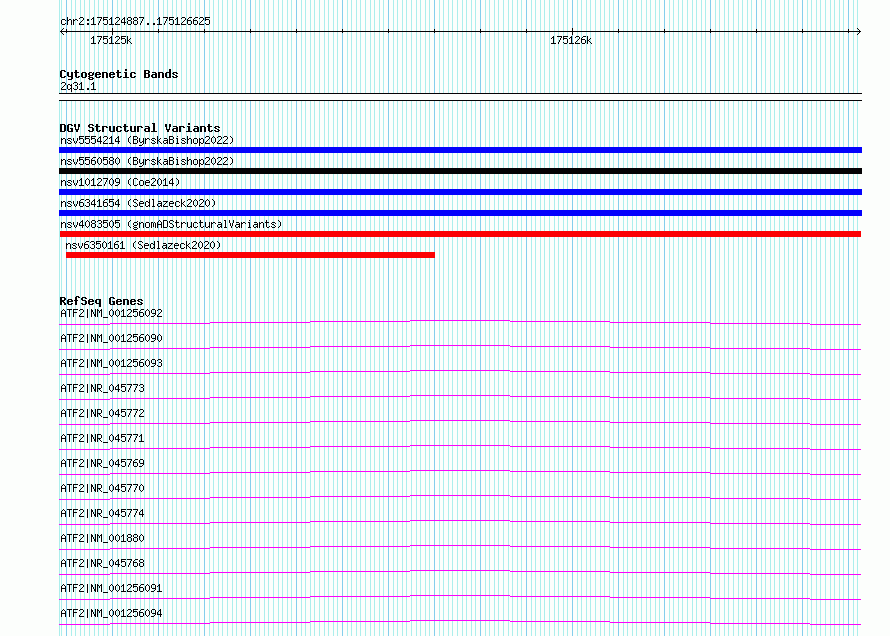
Task: Click the nsv5554214 (ByrskaBishop2022) variant label
Action: 147,140
